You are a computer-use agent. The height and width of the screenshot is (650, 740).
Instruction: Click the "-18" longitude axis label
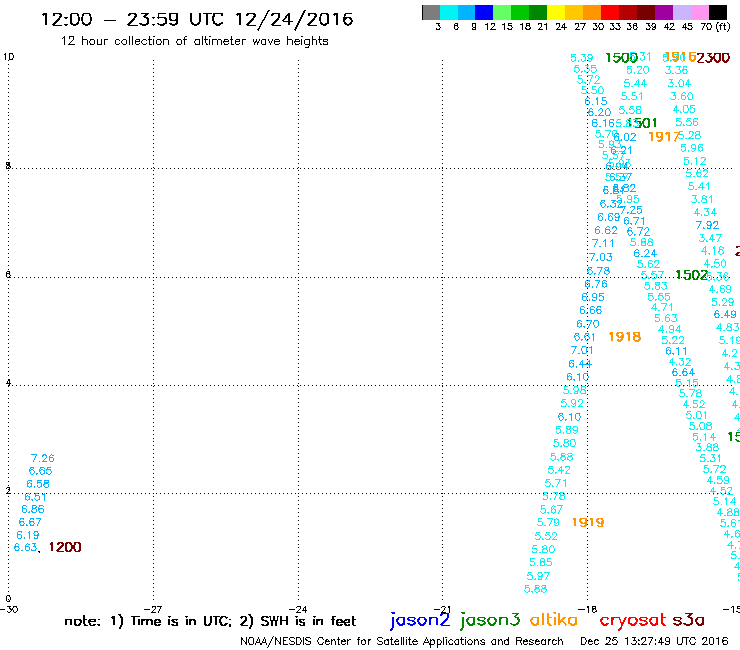[x=587, y=609]
